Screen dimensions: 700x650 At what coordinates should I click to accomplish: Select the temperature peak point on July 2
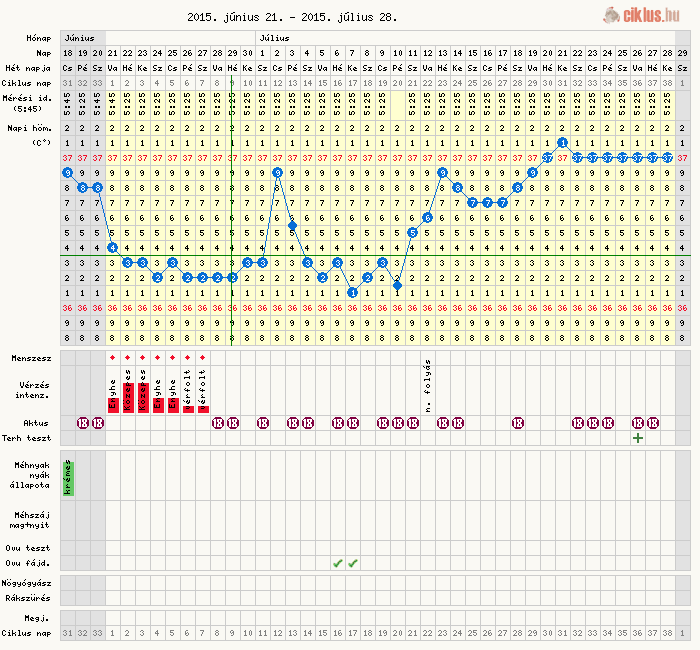tap(277, 173)
